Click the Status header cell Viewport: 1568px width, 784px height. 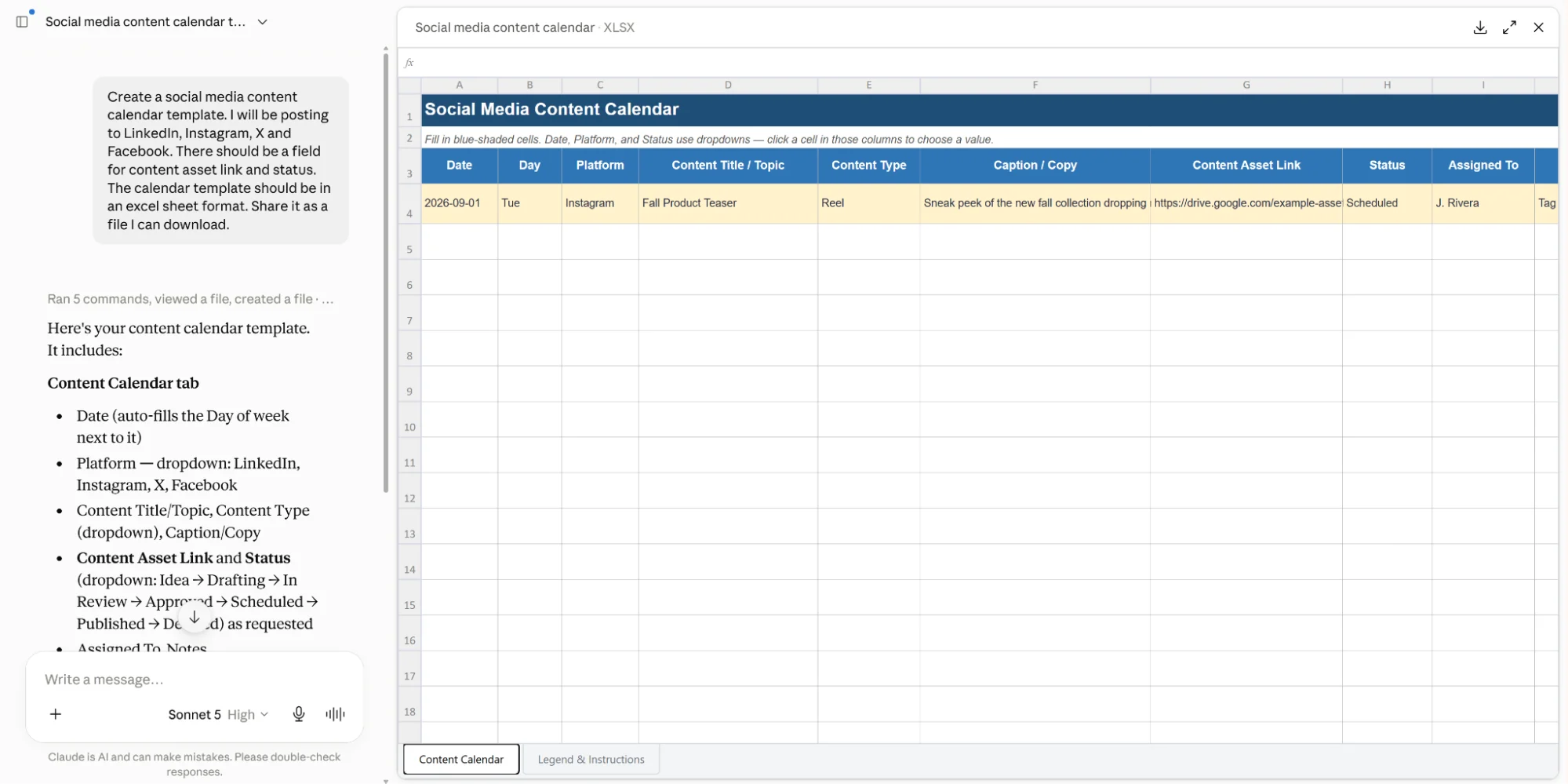1387,166
